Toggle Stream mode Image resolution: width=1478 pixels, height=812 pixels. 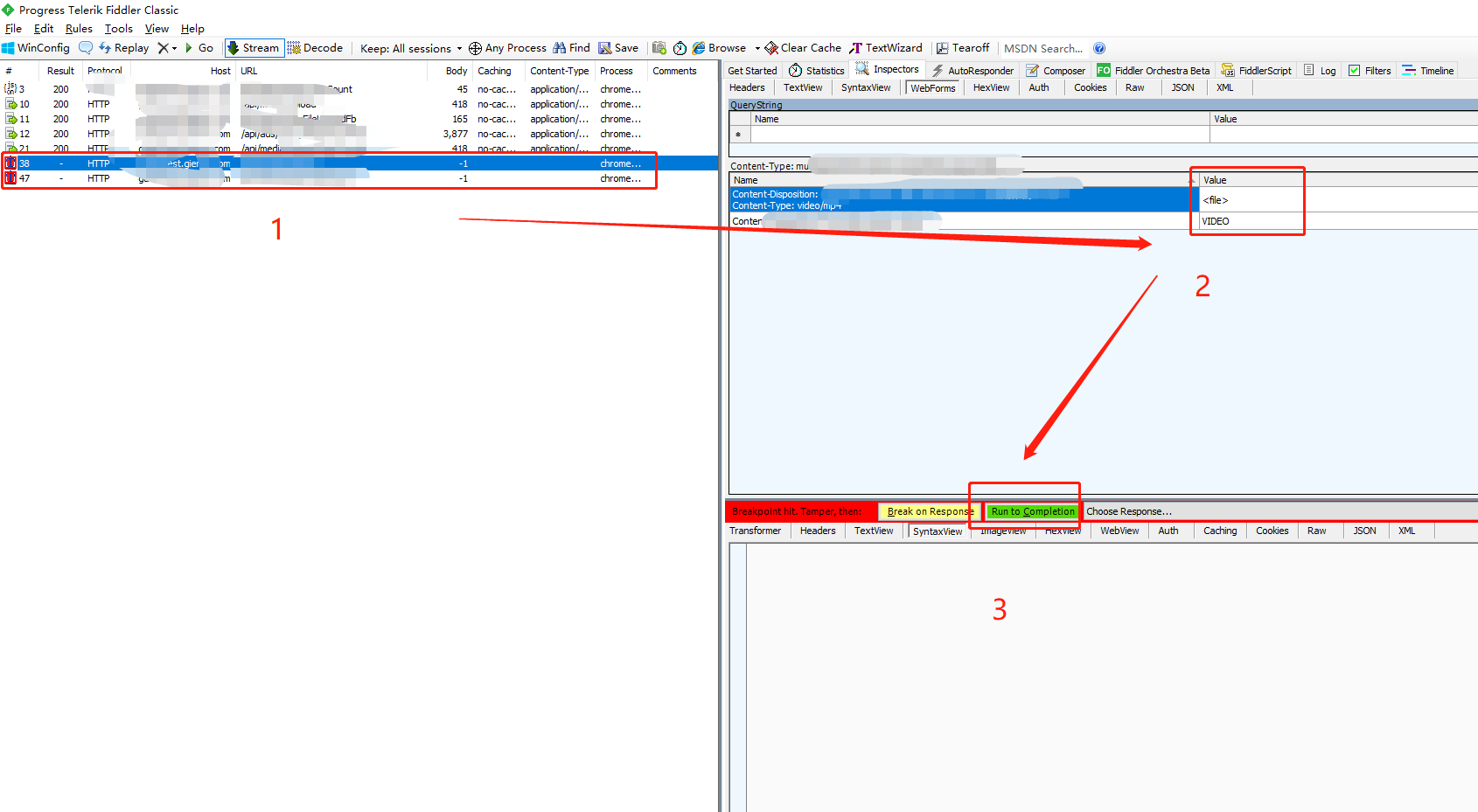(254, 48)
